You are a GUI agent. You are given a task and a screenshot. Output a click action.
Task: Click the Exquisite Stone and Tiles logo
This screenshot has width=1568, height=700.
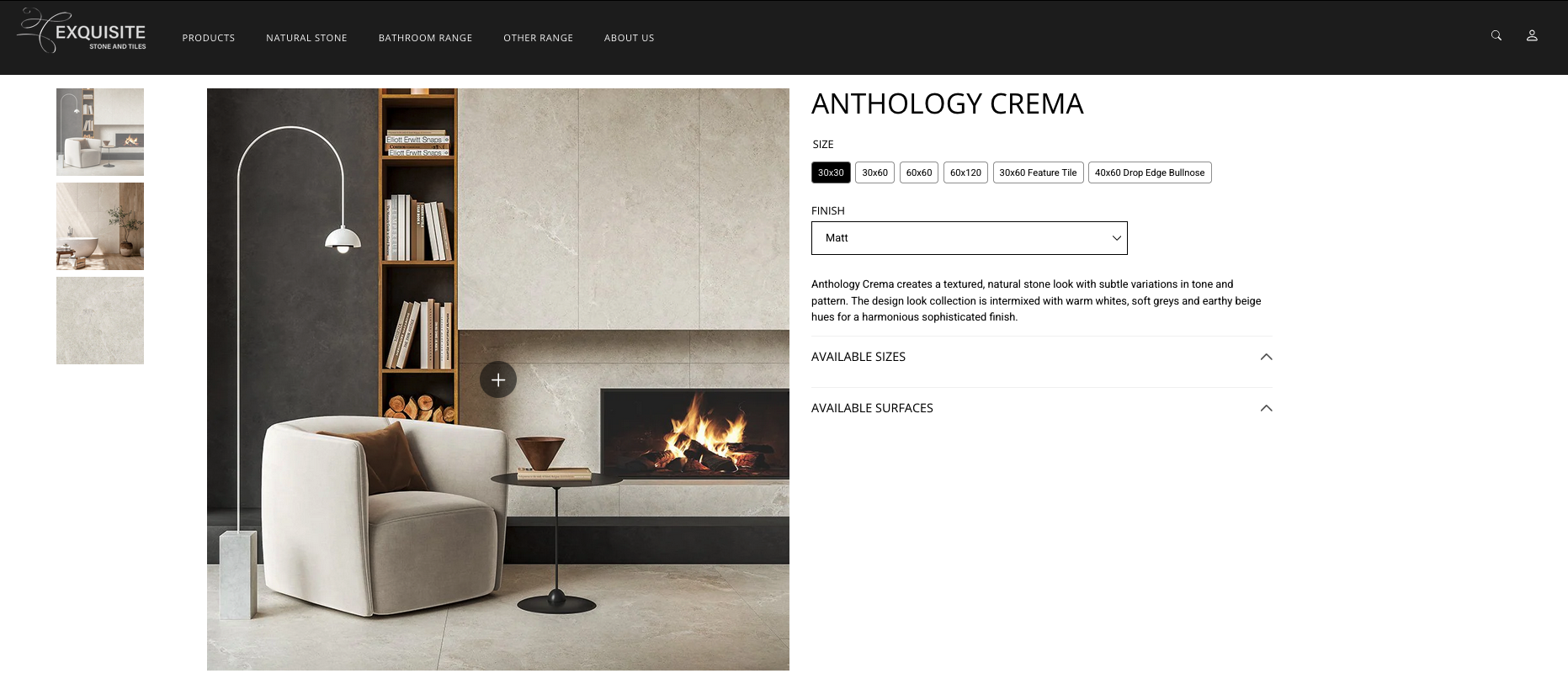pyautogui.click(x=82, y=31)
